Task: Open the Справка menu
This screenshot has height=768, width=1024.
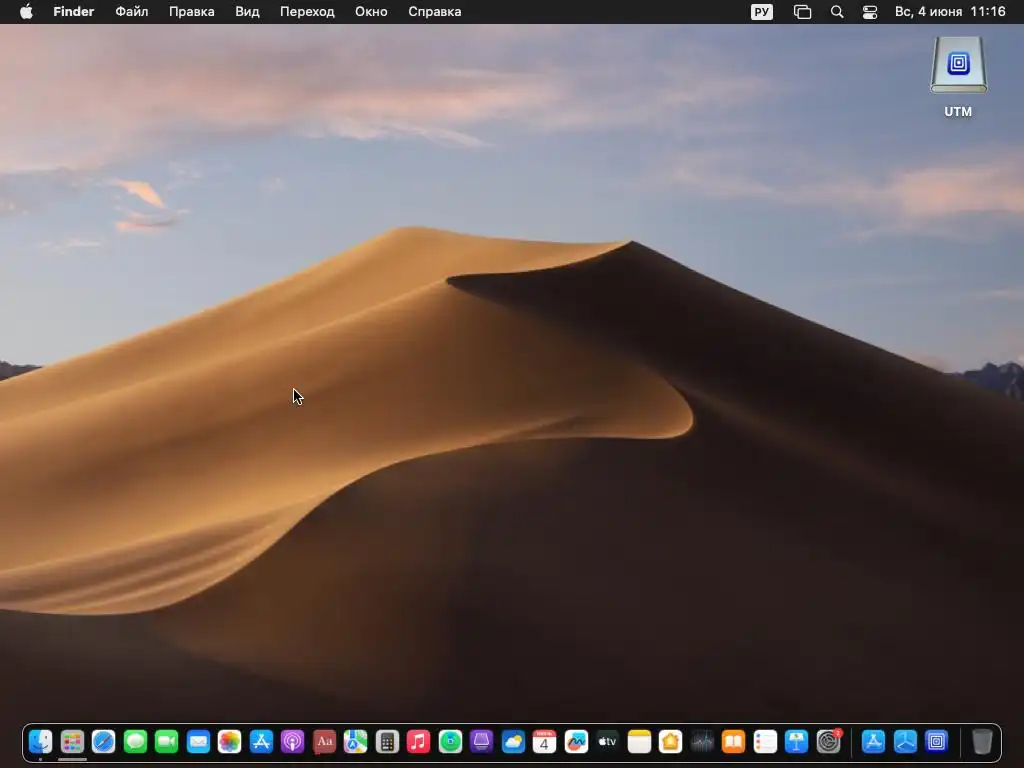Action: (x=435, y=12)
